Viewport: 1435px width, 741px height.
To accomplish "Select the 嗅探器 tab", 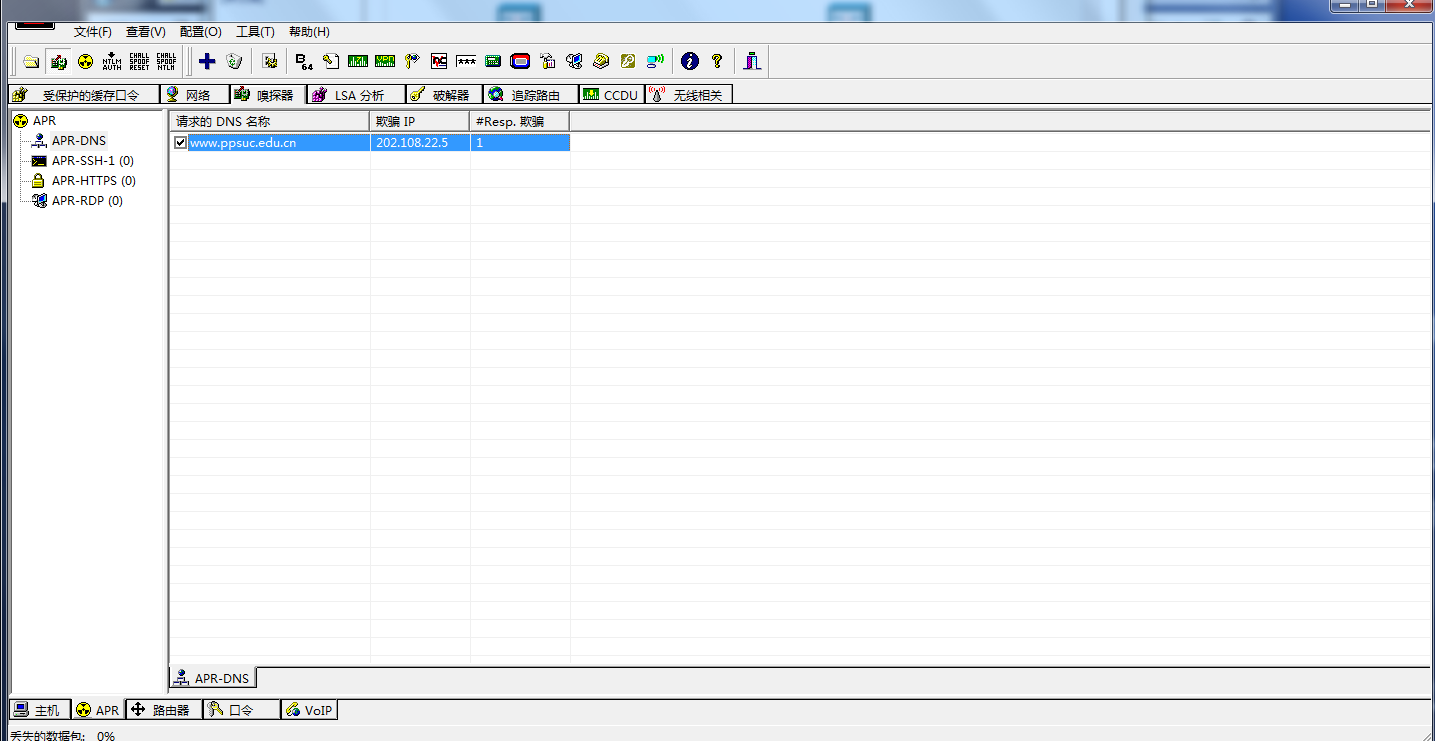I will pyautogui.click(x=268, y=95).
